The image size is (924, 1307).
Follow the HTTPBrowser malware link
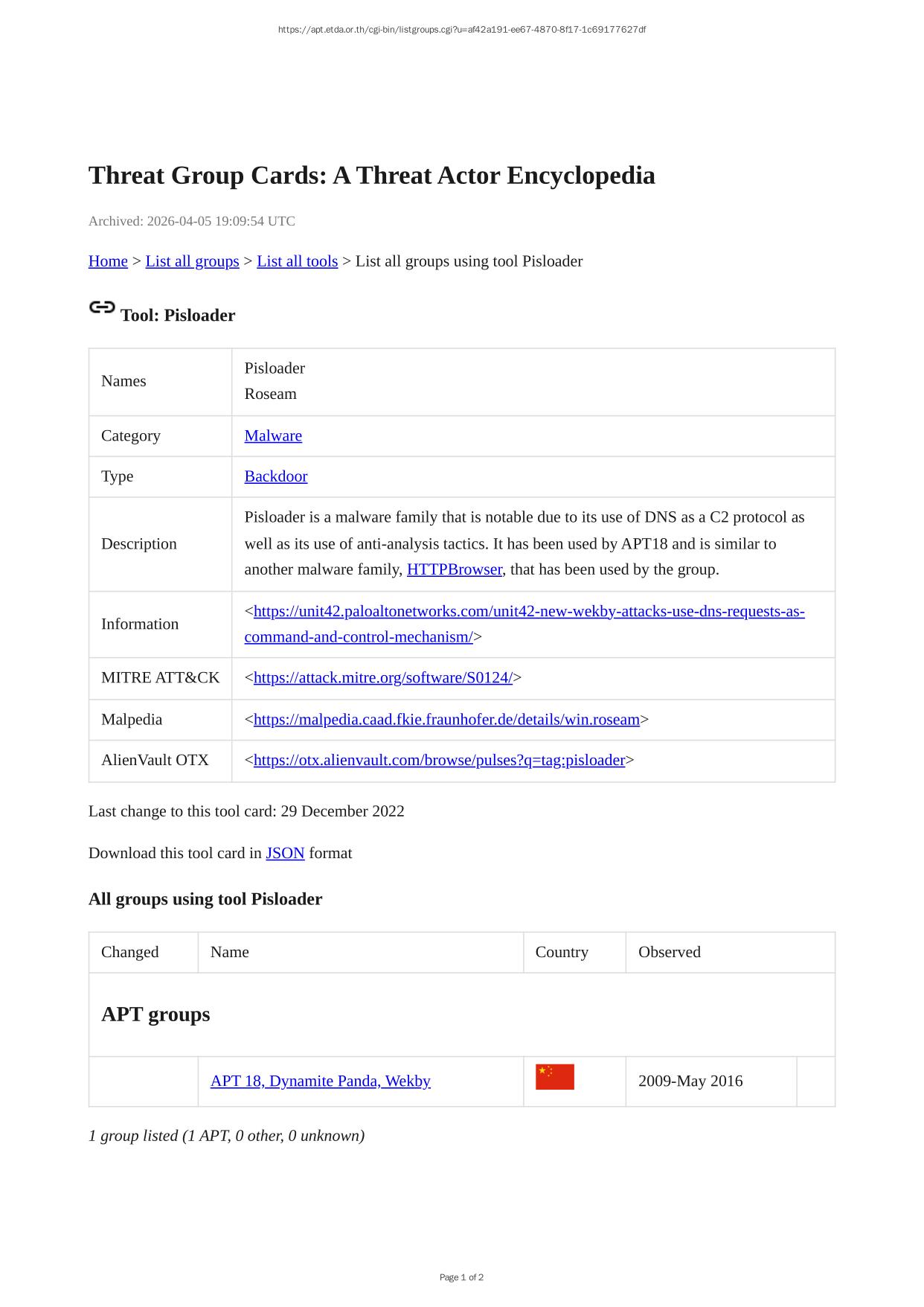(x=454, y=570)
